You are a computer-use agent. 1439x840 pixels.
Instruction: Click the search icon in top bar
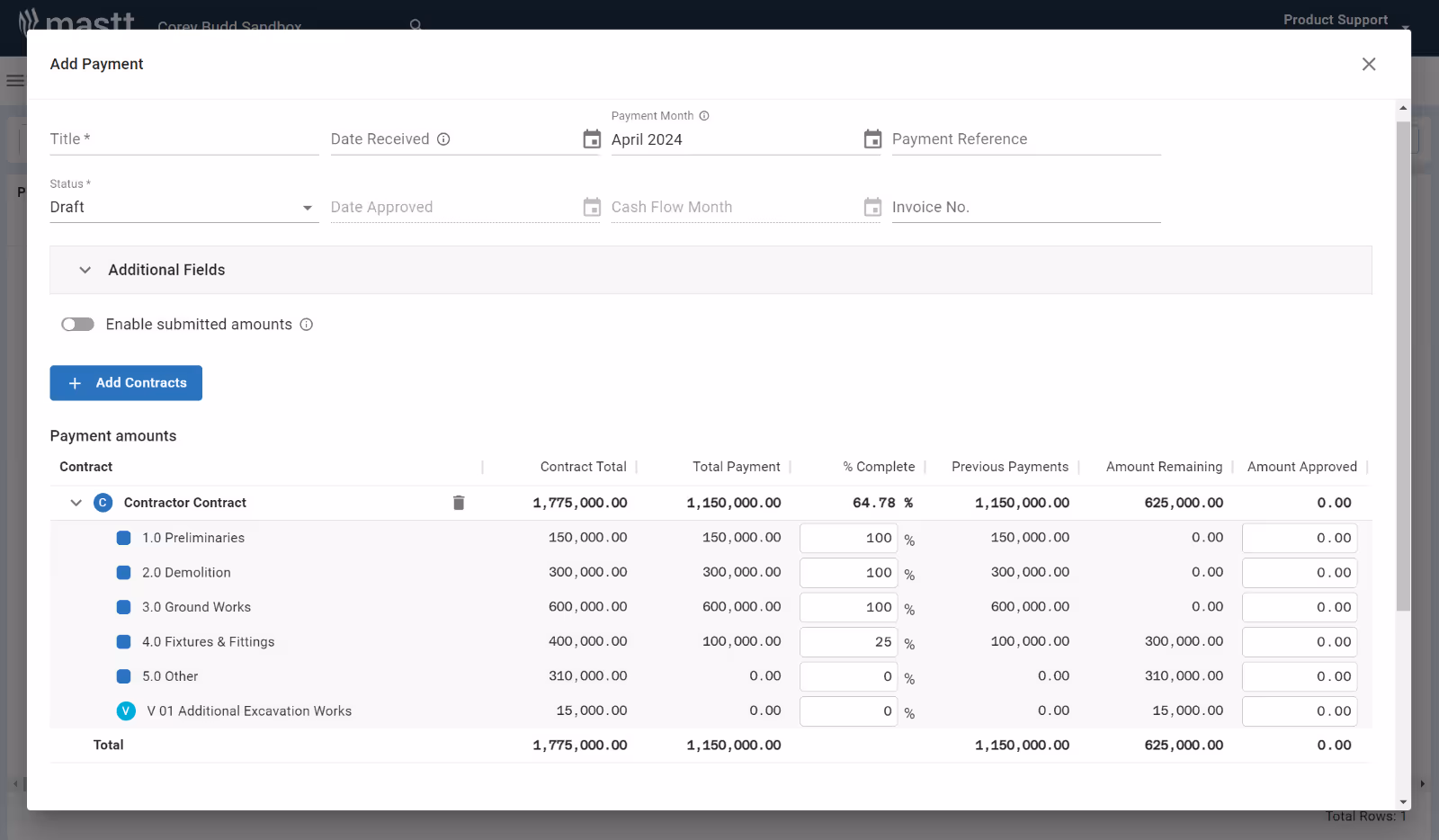[416, 24]
